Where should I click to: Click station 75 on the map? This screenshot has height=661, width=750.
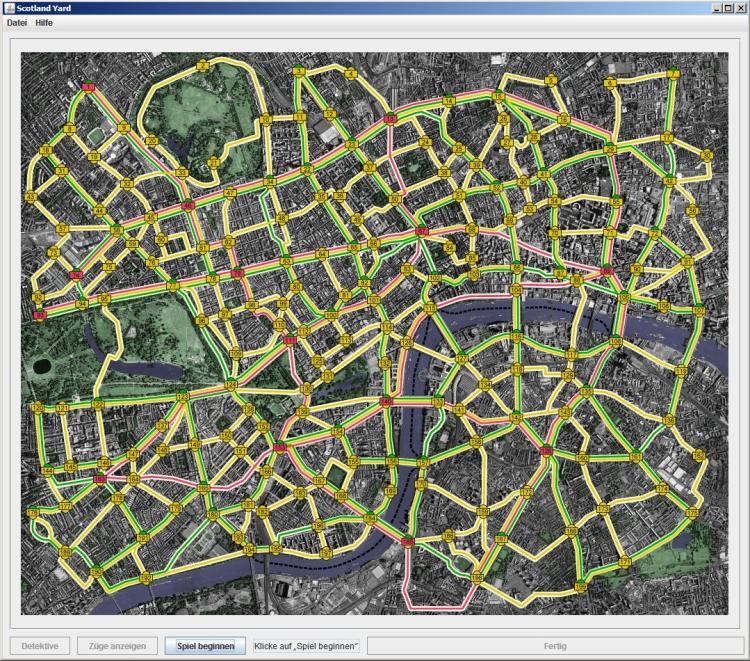tap(109, 266)
